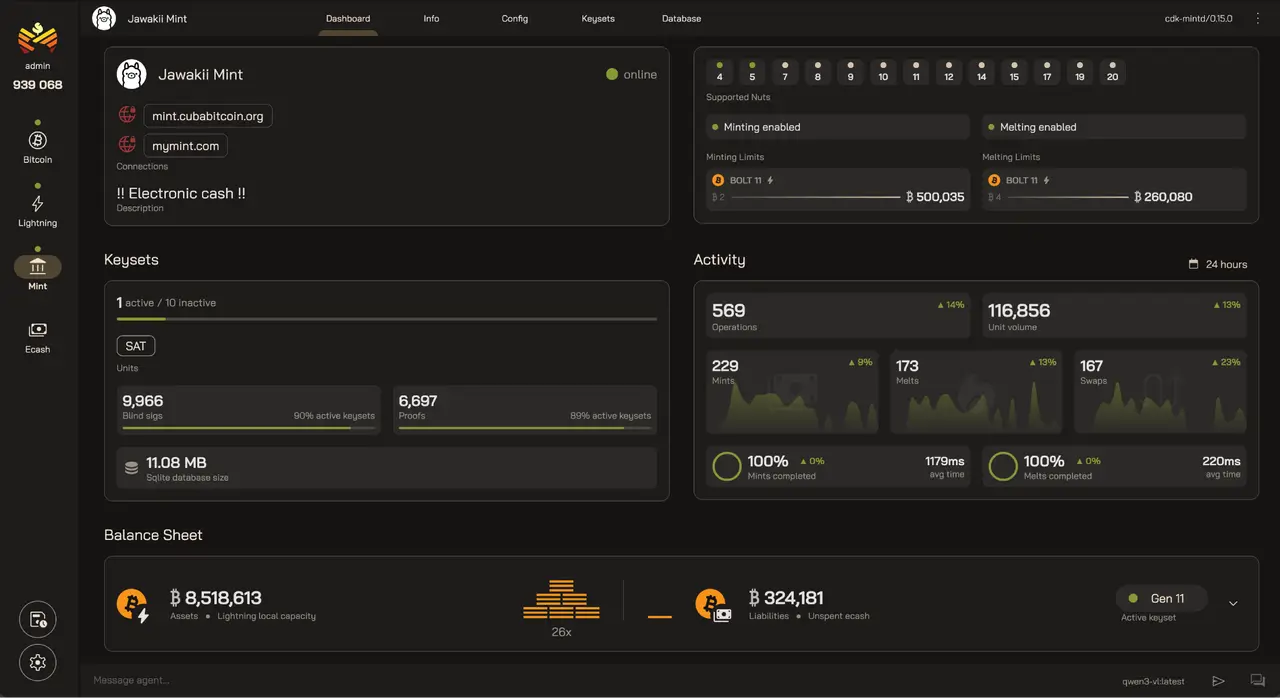Click the llama avatar in top bar
This screenshot has width=1280, height=698.
104,18
